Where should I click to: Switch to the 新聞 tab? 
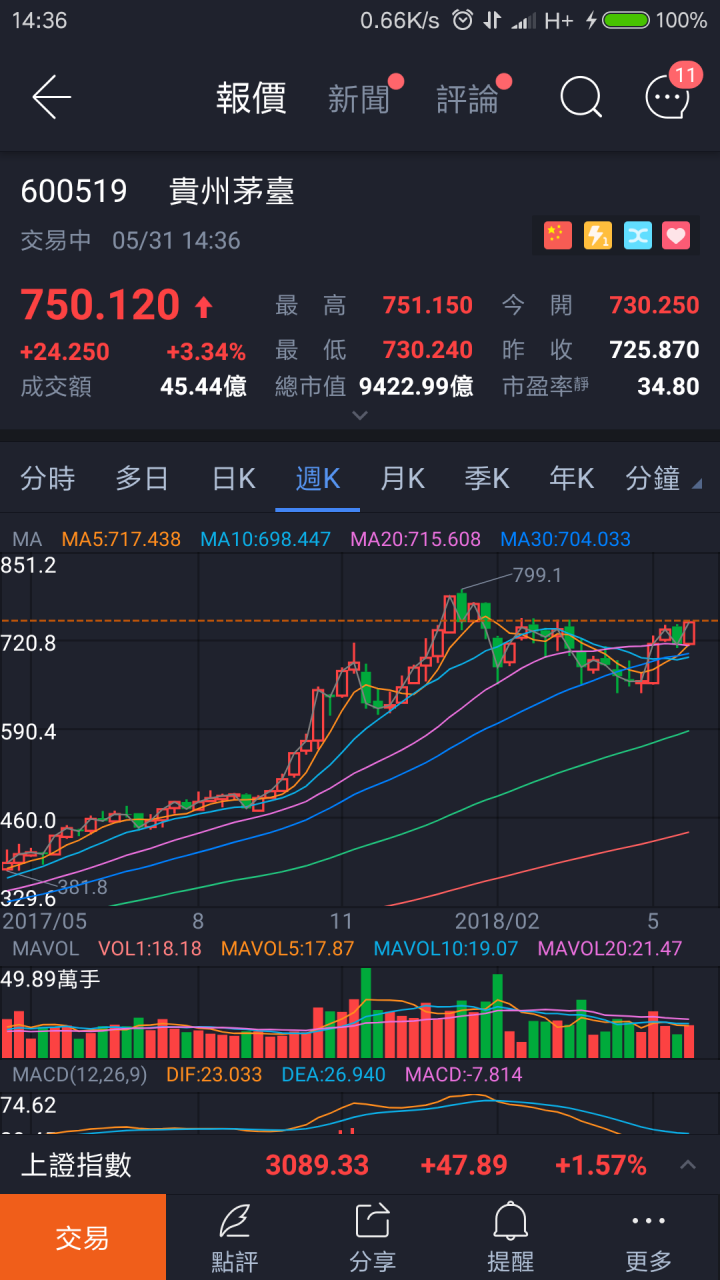[358, 98]
